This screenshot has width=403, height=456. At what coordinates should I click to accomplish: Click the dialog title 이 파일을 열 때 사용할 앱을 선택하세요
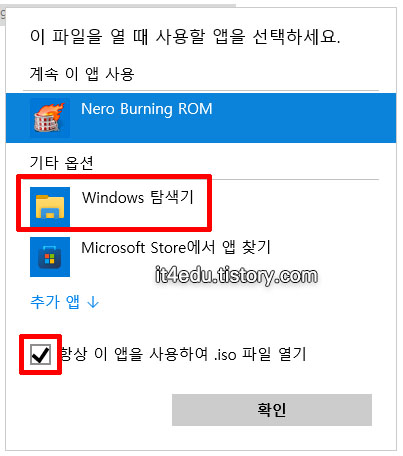tap(185, 36)
